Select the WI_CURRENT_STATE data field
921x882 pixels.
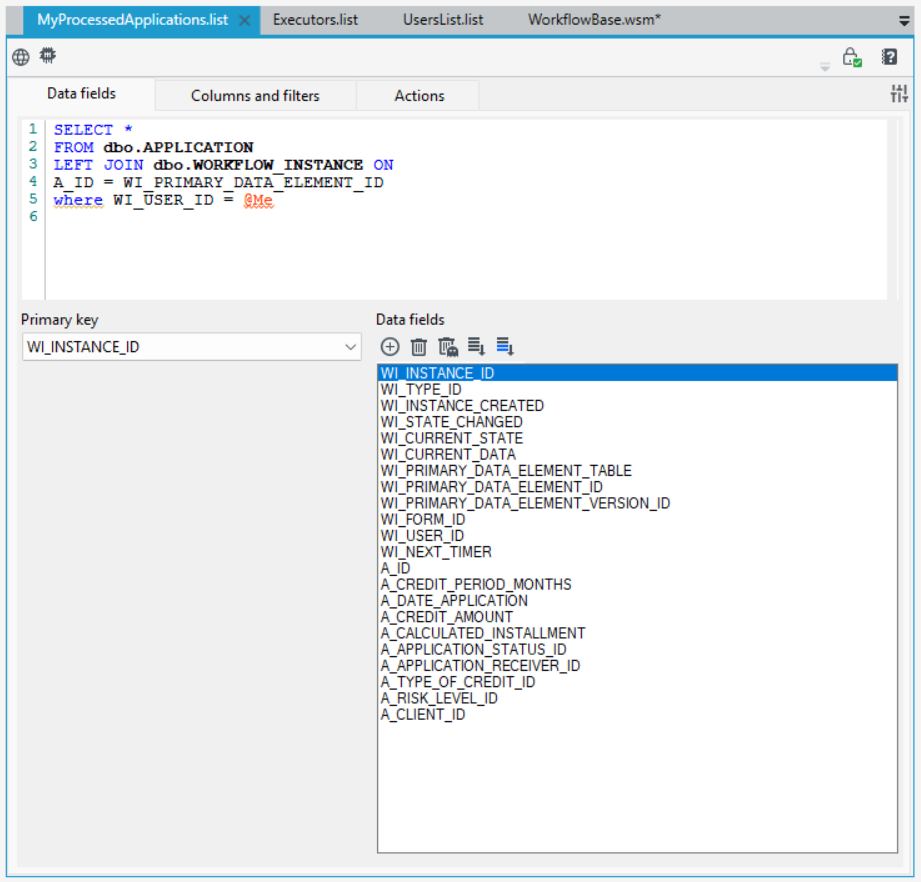pos(637,438)
